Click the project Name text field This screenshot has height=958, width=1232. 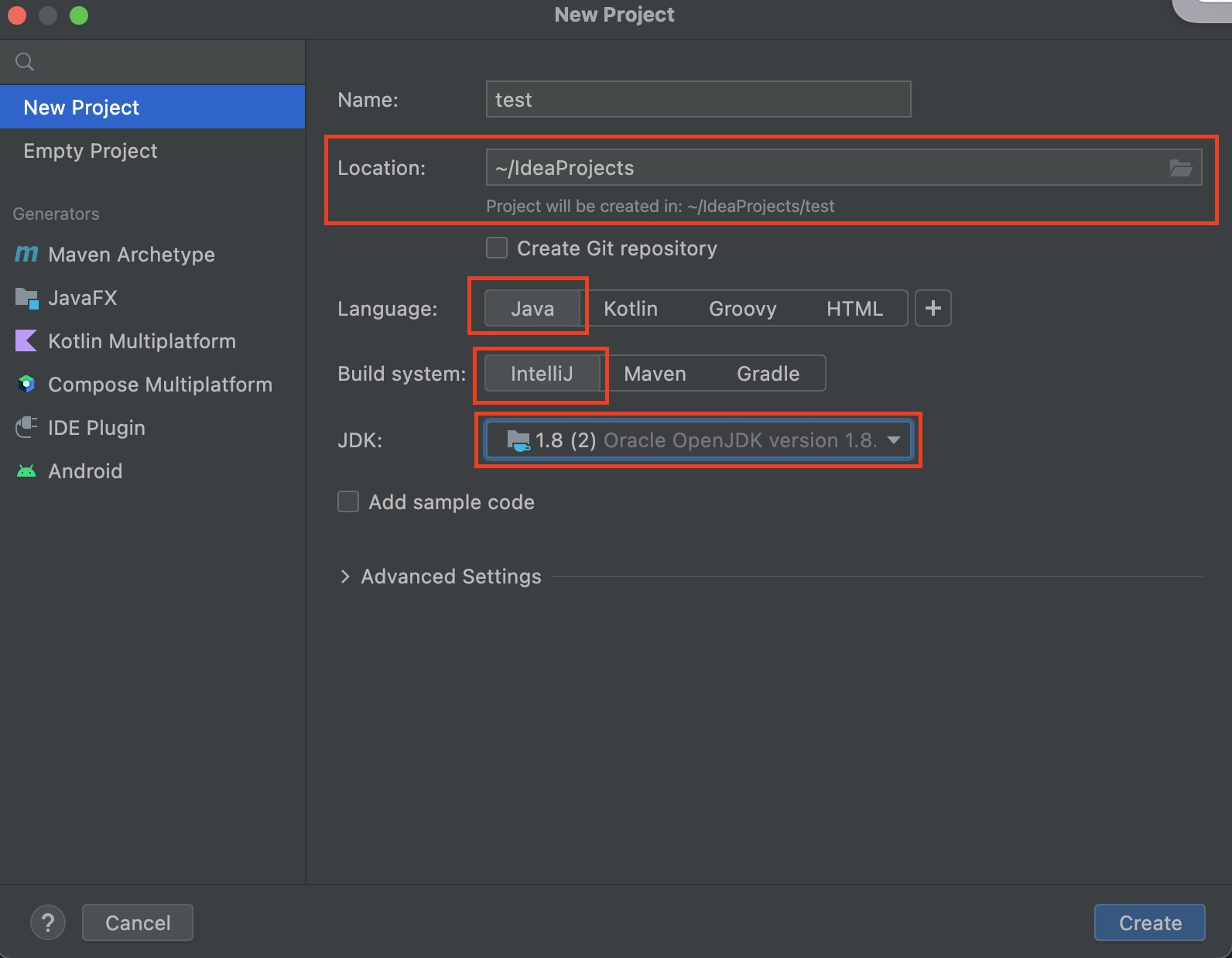[x=697, y=100]
